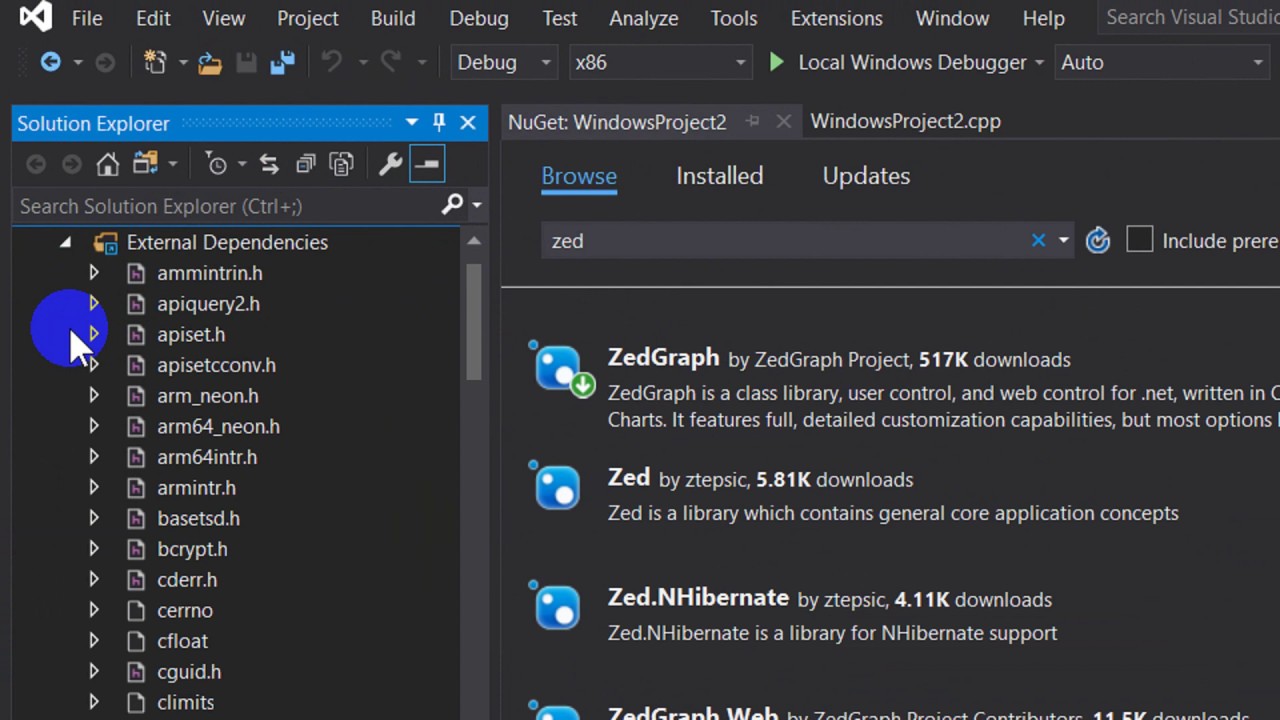Open Properties with the wrench icon
1280x720 pixels.
(390, 164)
